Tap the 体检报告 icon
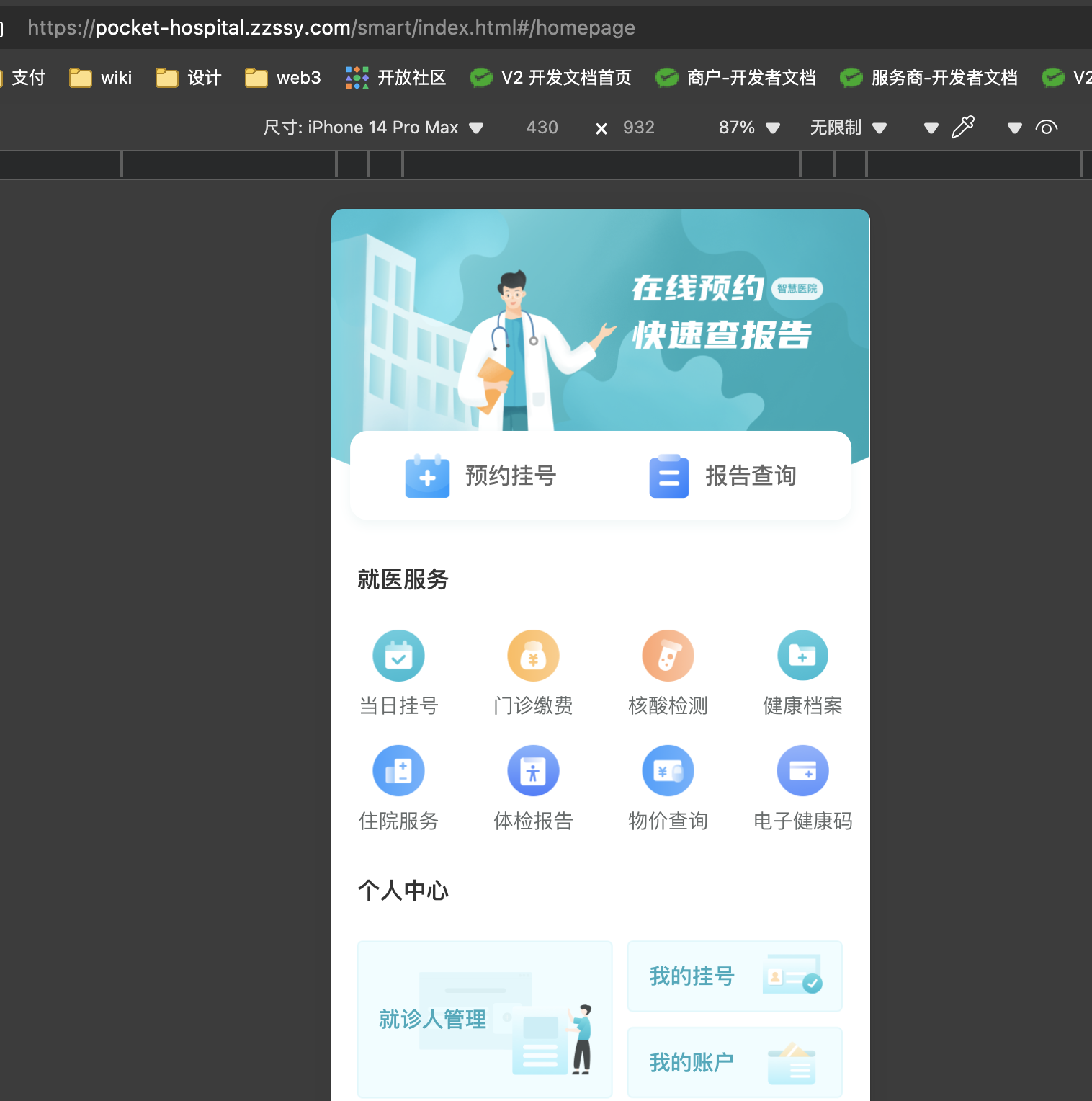The image size is (1092, 1101). pos(533,771)
